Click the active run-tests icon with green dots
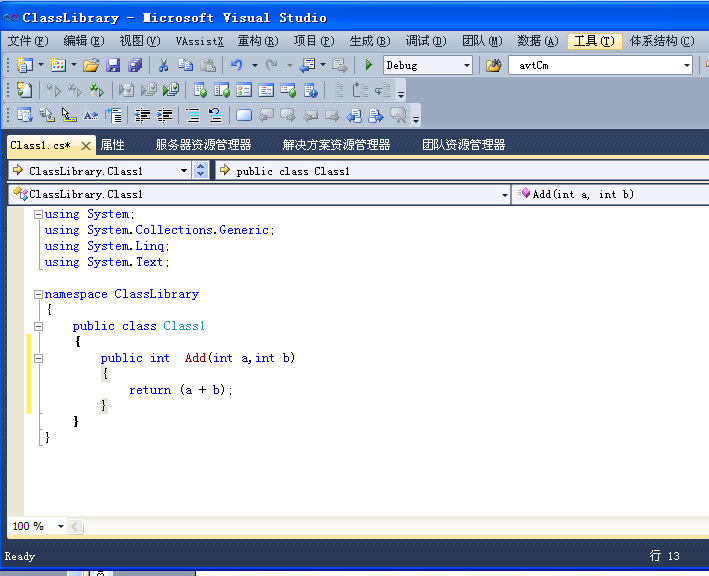This screenshot has width=709, height=576. [x=96, y=90]
